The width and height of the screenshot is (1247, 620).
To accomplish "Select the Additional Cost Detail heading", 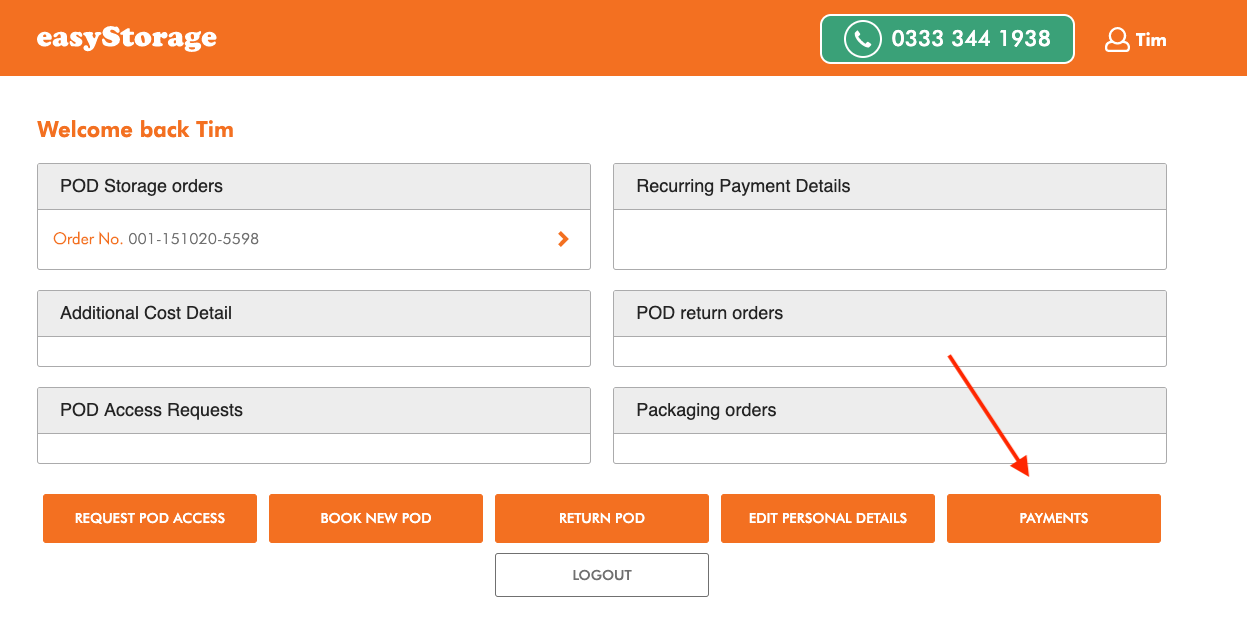I will coord(146,313).
